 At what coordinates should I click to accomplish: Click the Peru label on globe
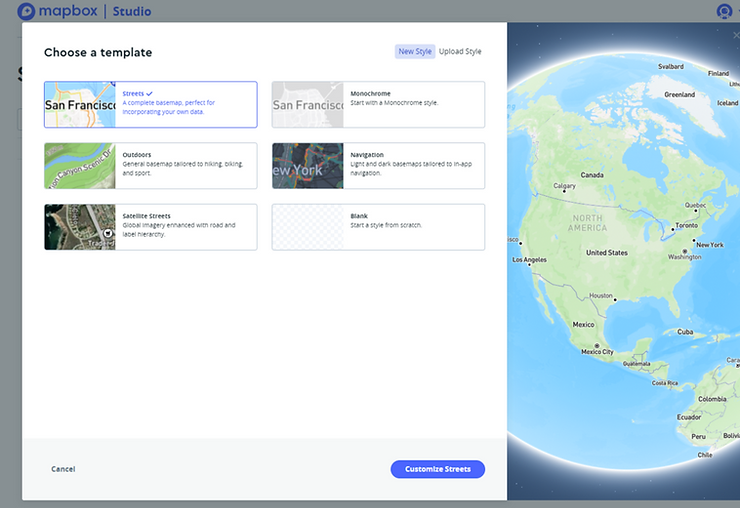[698, 436]
